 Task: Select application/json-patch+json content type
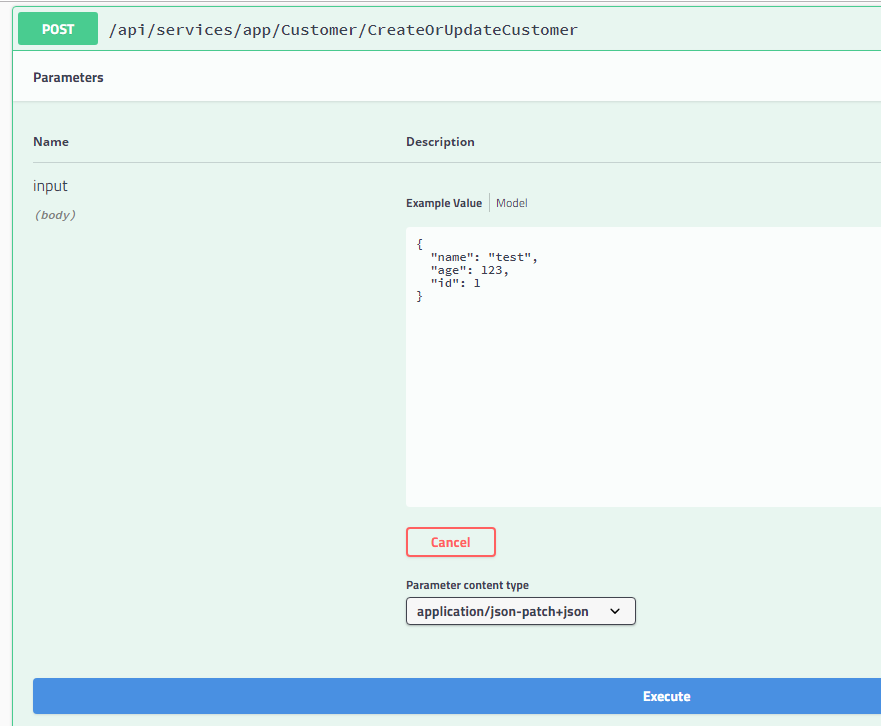point(501,611)
